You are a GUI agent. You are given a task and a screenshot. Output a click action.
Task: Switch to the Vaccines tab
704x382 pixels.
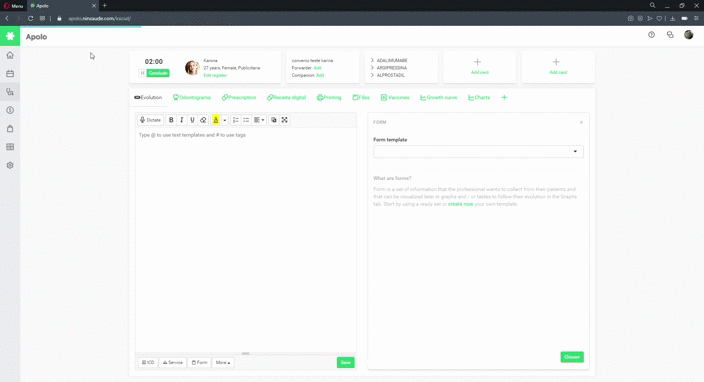point(395,97)
